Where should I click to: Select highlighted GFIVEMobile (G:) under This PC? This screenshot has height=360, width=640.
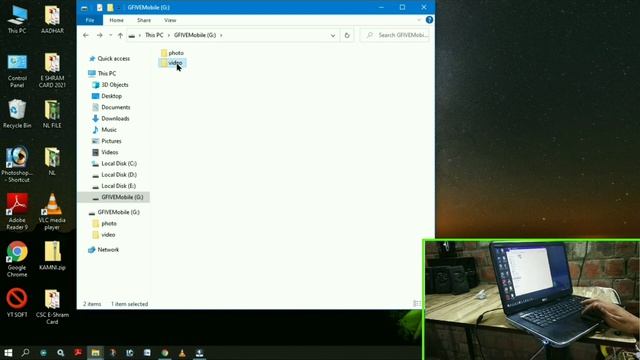click(113, 197)
